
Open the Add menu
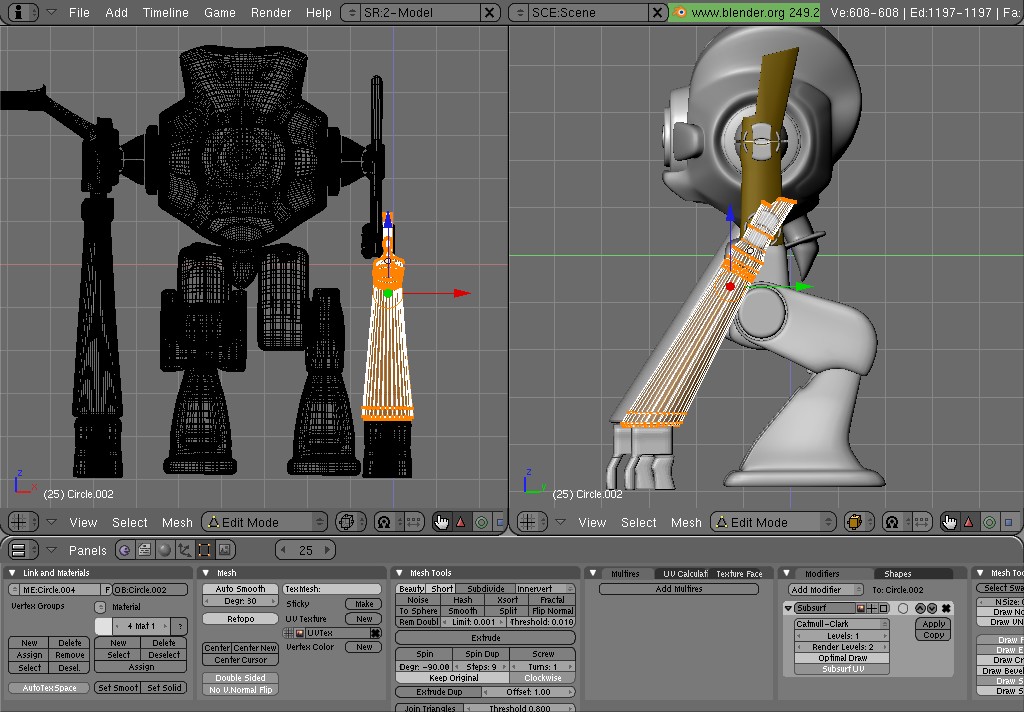pyautogui.click(x=116, y=12)
